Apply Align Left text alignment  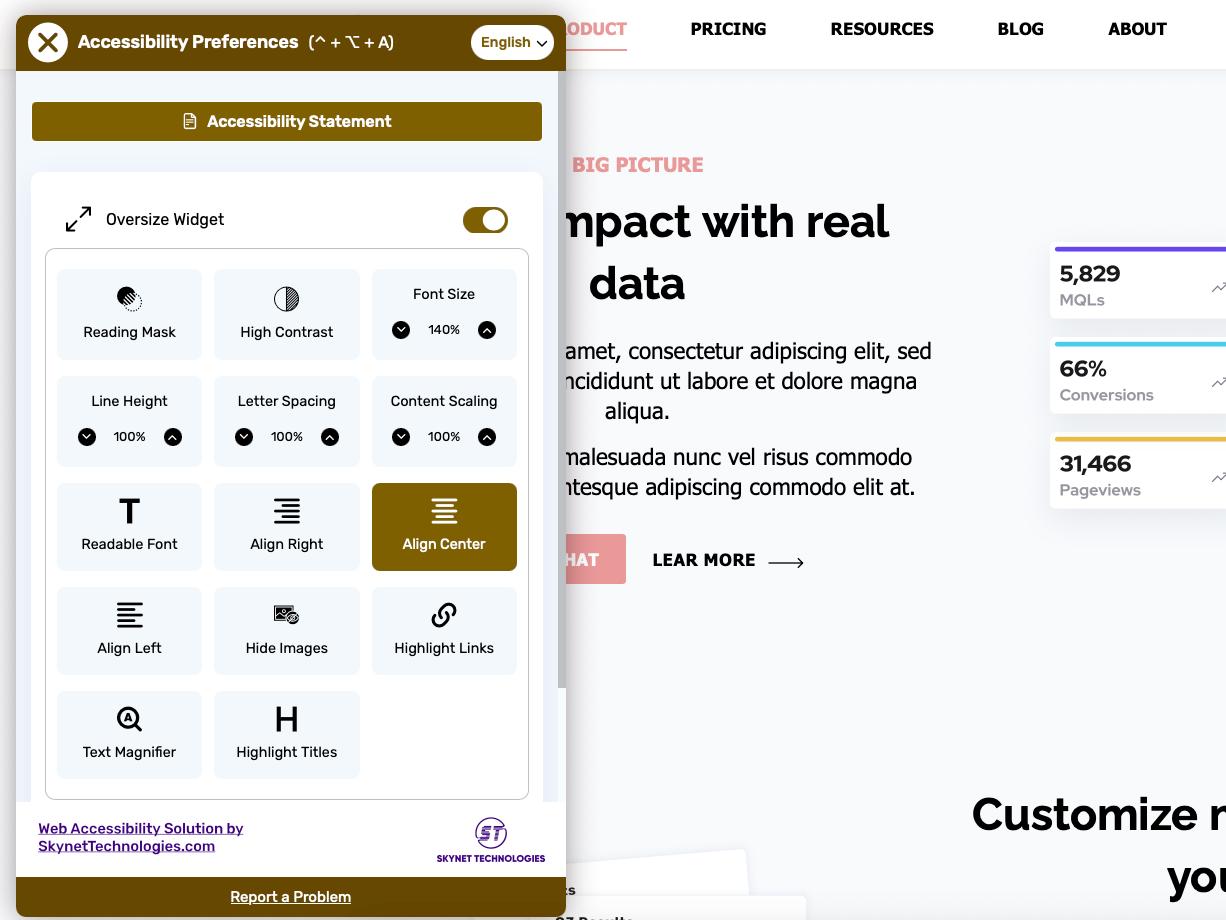pyautogui.click(x=129, y=631)
